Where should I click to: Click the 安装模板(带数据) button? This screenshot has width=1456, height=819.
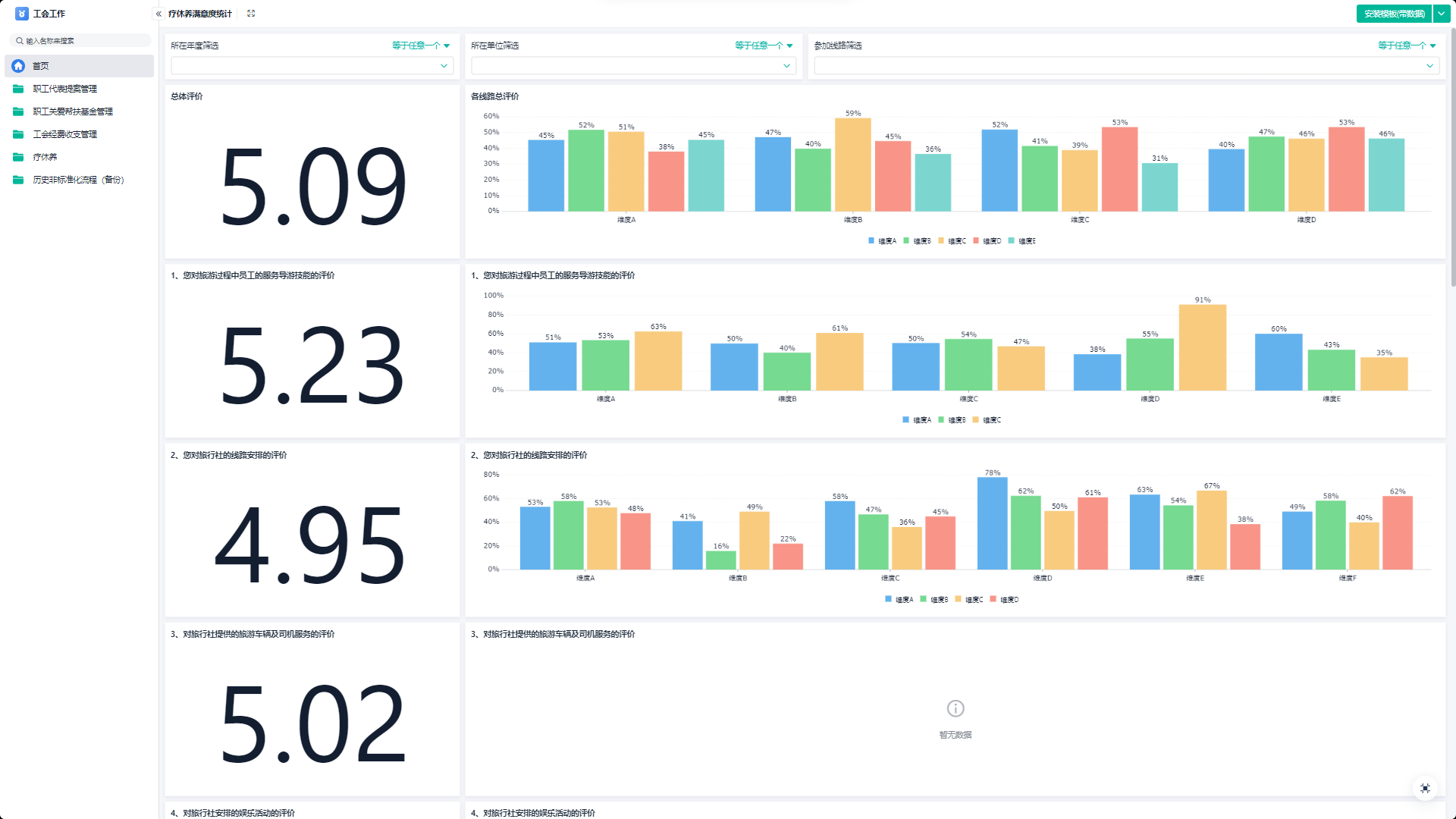tap(1394, 14)
